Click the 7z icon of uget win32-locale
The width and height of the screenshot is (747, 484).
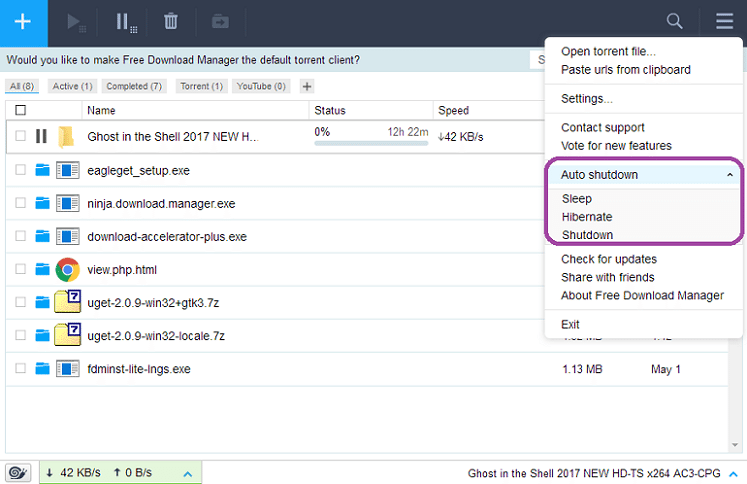(x=68, y=334)
